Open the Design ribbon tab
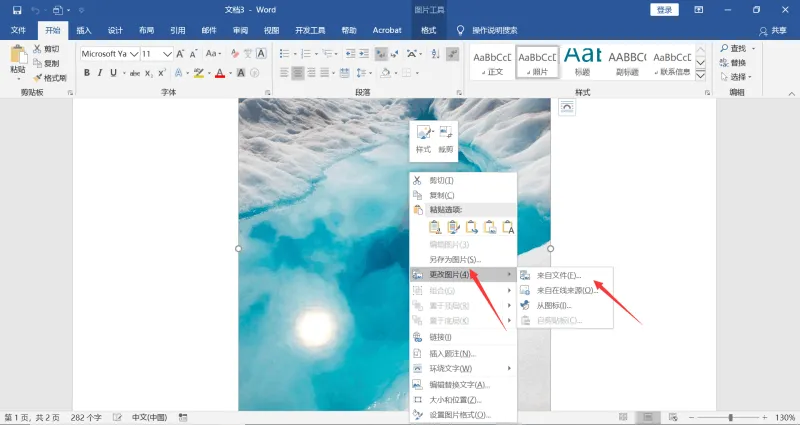This screenshot has width=800, height=425. pyautogui.click(x=115, y=30)
